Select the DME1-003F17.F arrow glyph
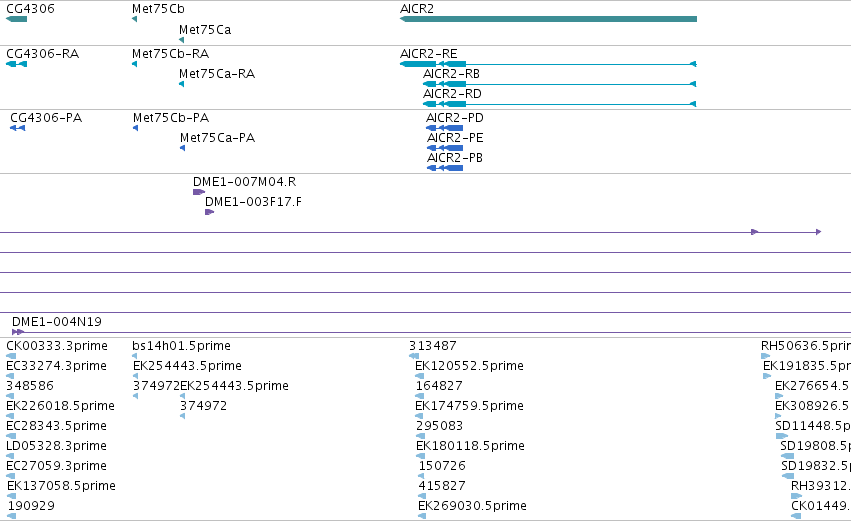 209,212
